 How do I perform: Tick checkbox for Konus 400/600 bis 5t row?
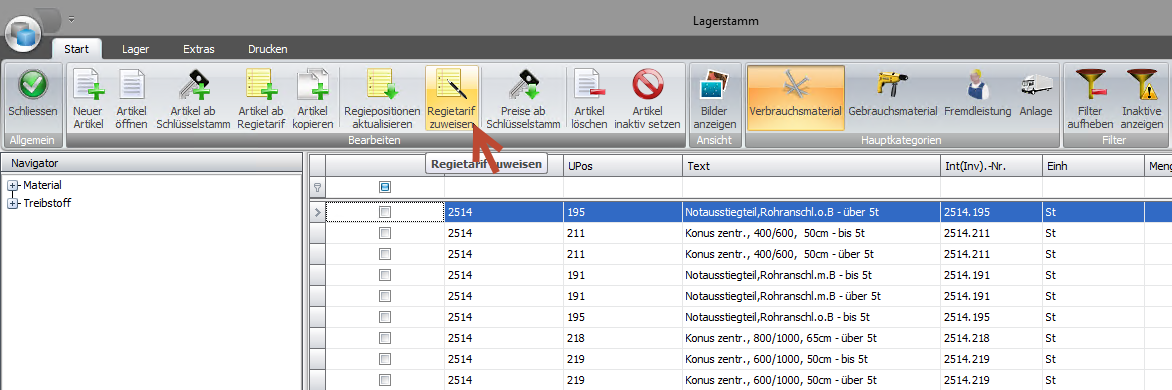click(385, 234)
